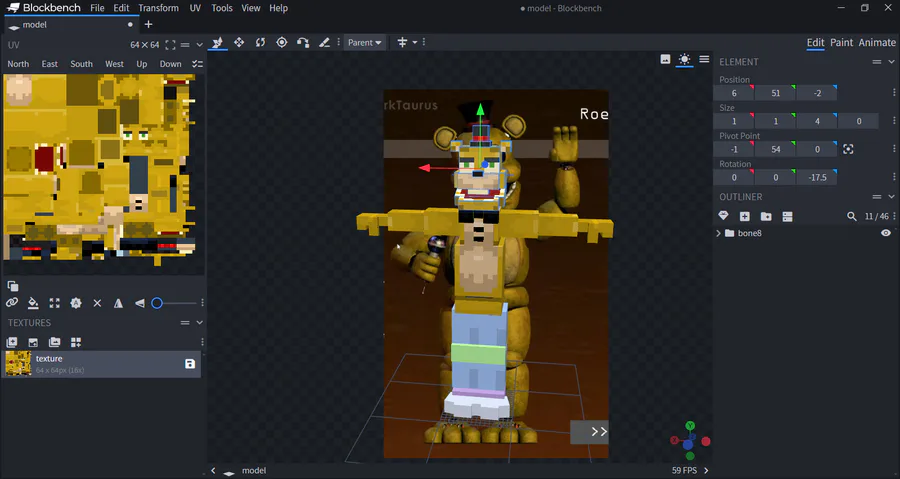The height and width of the screenshot is (479, 900).
Task: Toggle UV fullscreen icon
Action: 170,45
